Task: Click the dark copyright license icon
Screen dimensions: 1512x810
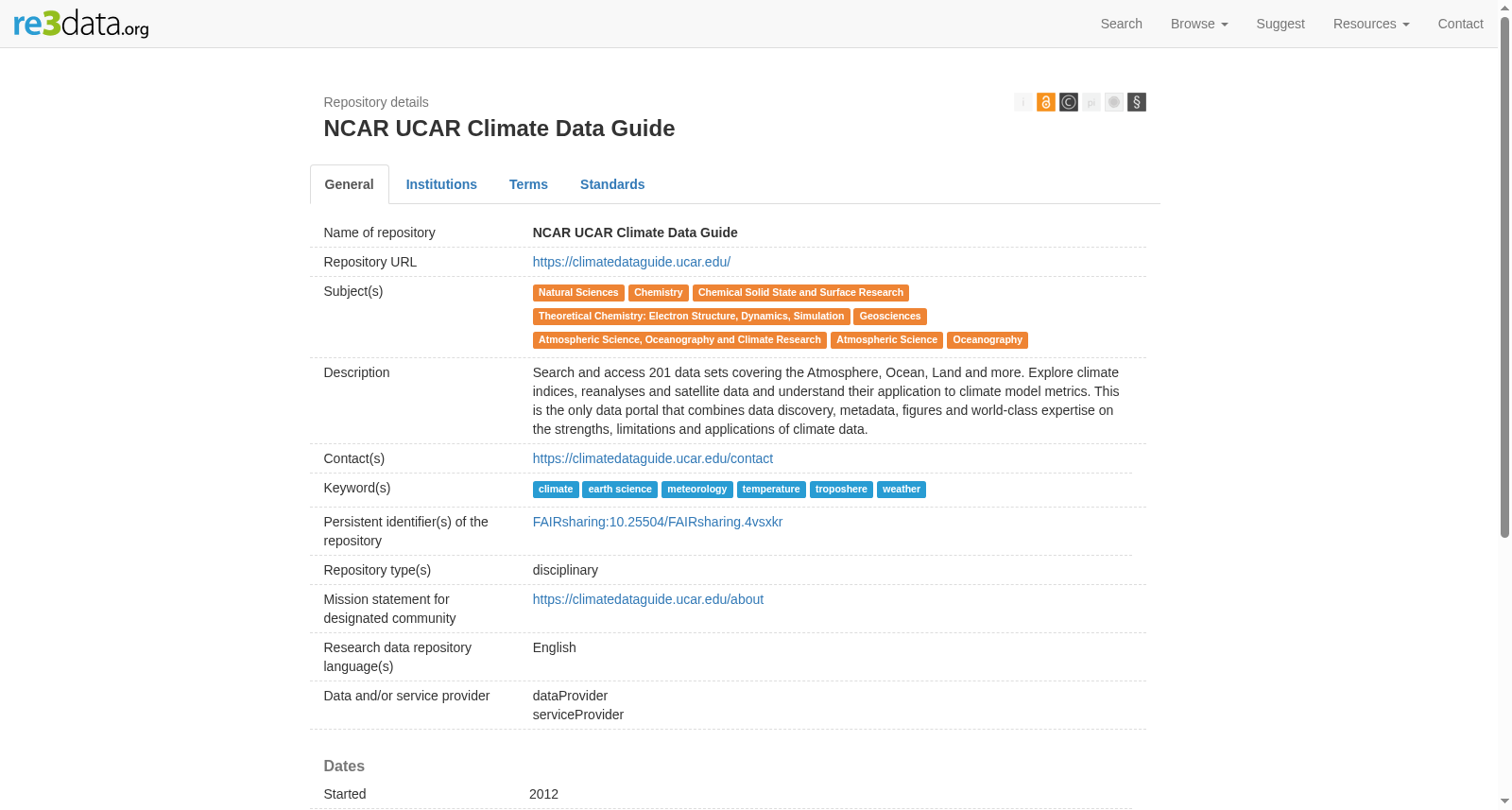Action: [x=1069, y=102]
